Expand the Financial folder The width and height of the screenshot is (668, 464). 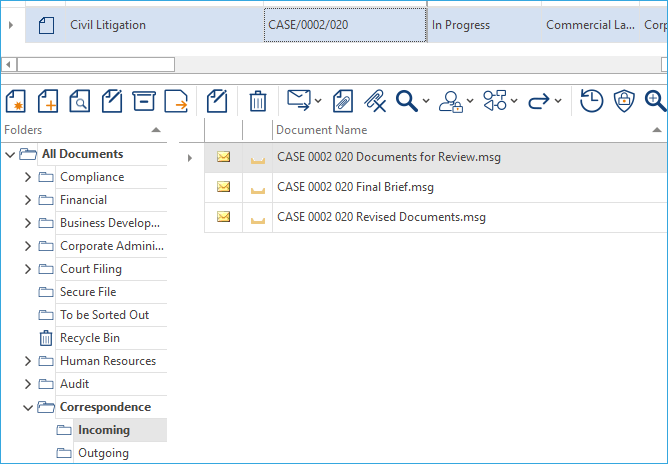pos(28,200)
